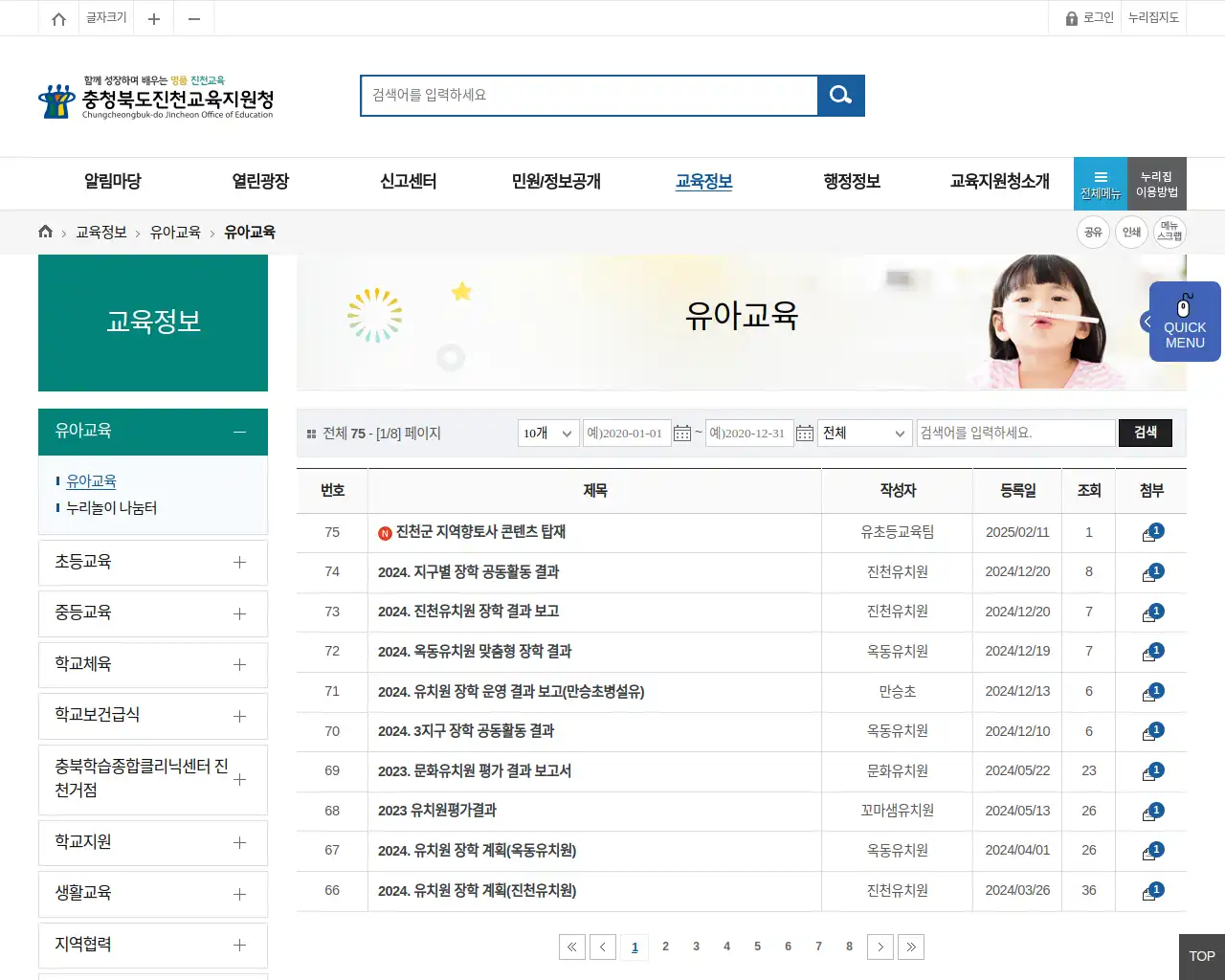1225x980 pixels.
Task: Select 누리놀이 나눔터 in sidebar
Action: pos(111,508)
